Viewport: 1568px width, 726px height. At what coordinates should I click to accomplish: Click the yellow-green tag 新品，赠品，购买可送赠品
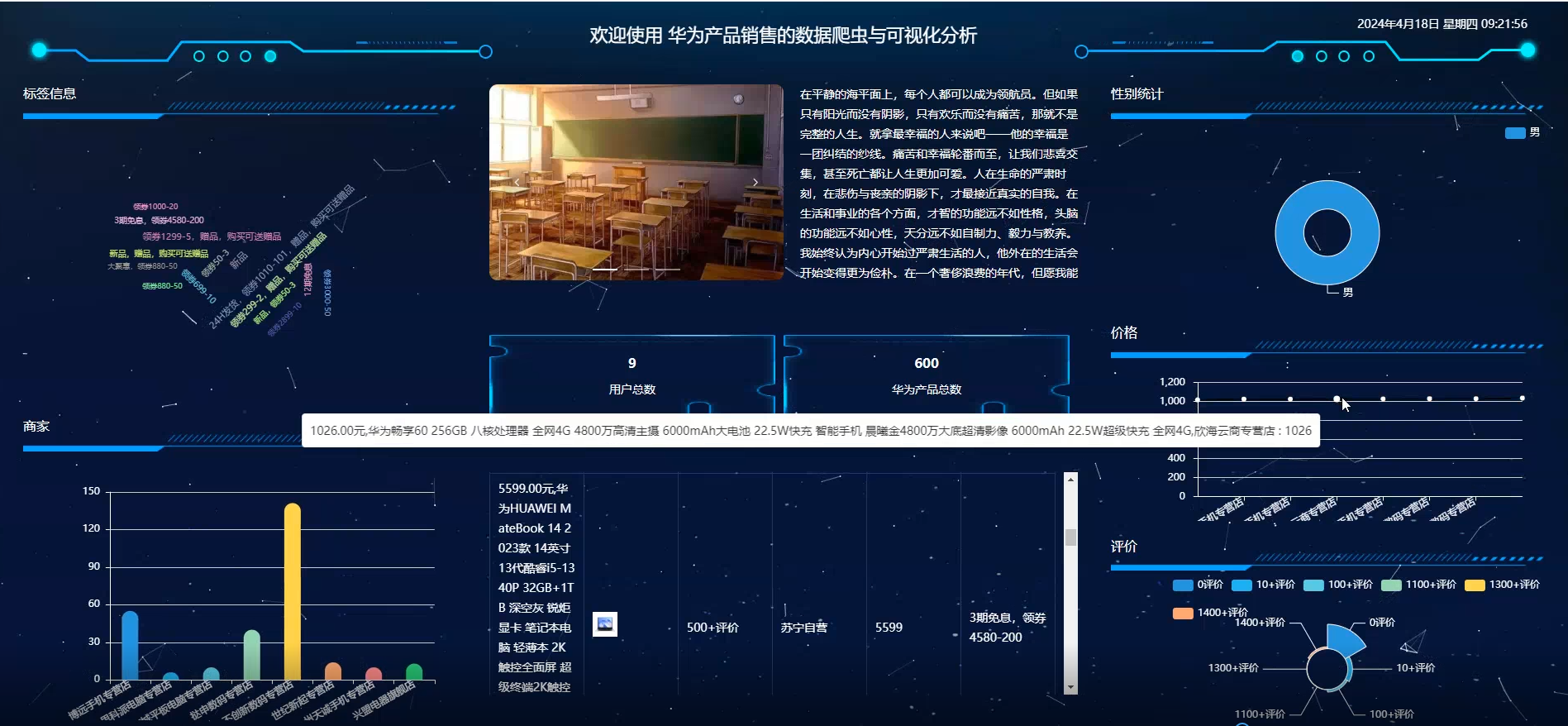pos(159,254)
